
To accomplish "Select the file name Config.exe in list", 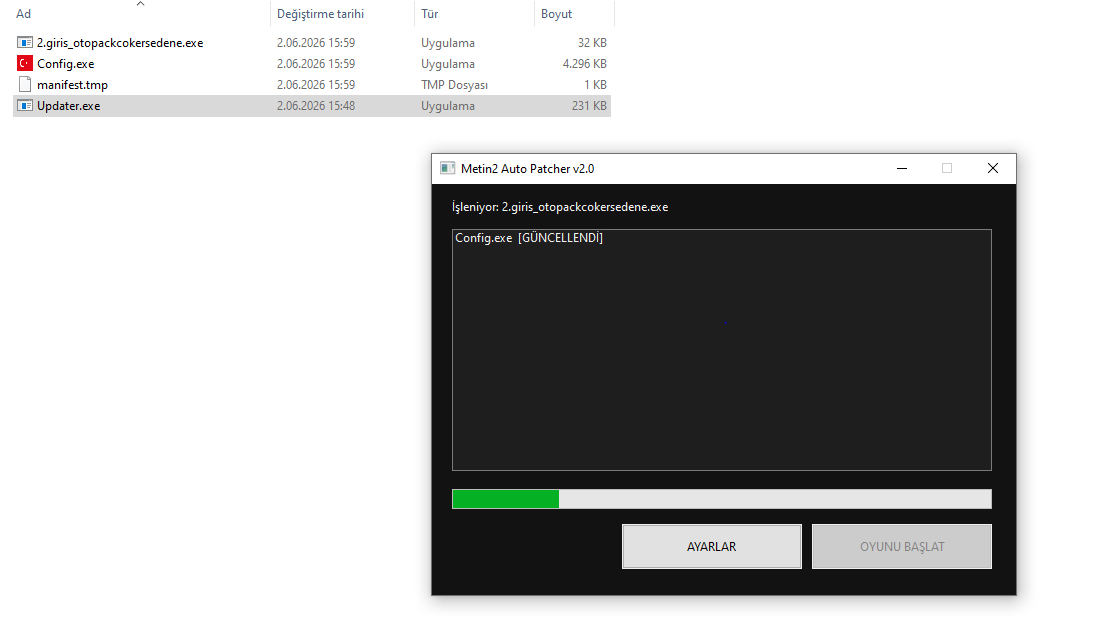I will (x=66, y=63).
